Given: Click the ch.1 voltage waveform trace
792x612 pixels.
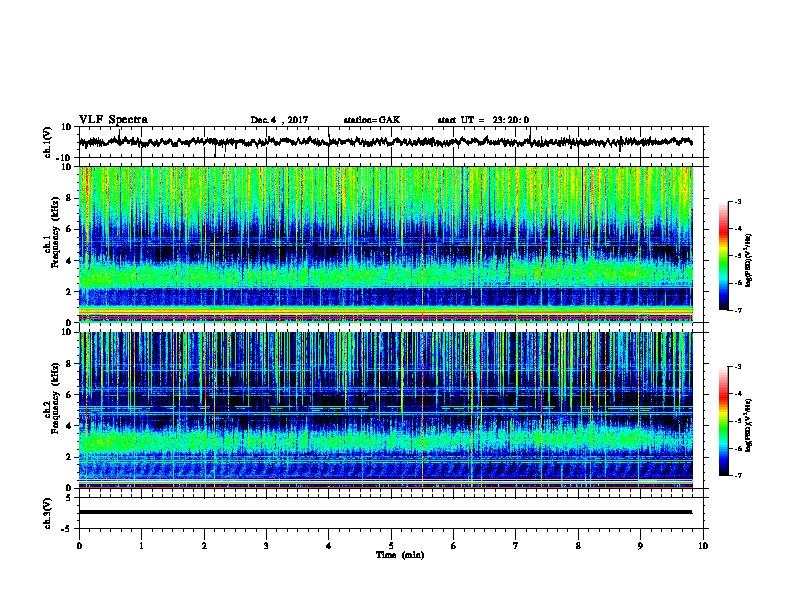Looking at the screenshot, I should 385,142.
